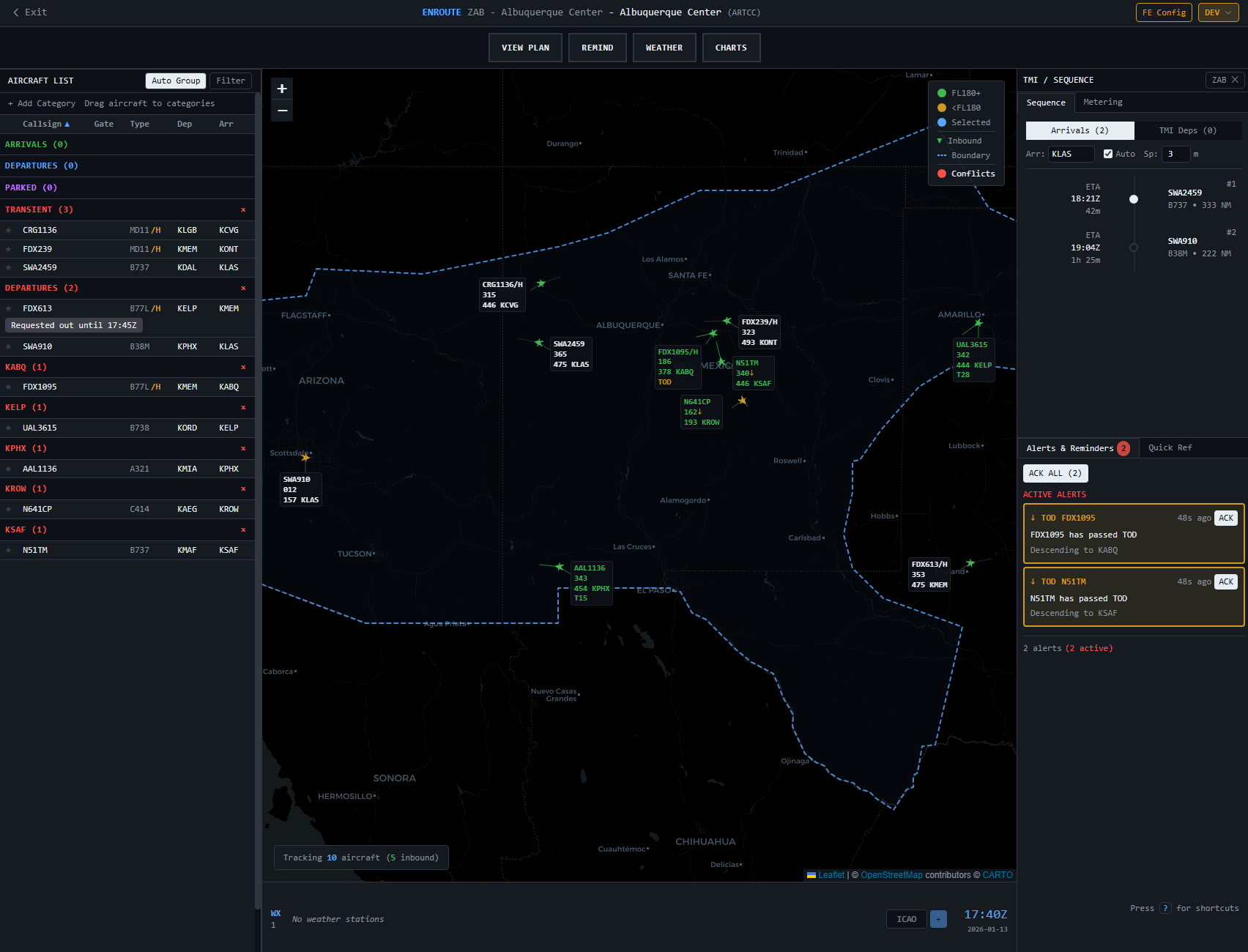Image resolution: width=1248 pixels, height=952 pixels.
Task: Toggle Auto Group in the aircraft list
Action: tap(176, 81)
